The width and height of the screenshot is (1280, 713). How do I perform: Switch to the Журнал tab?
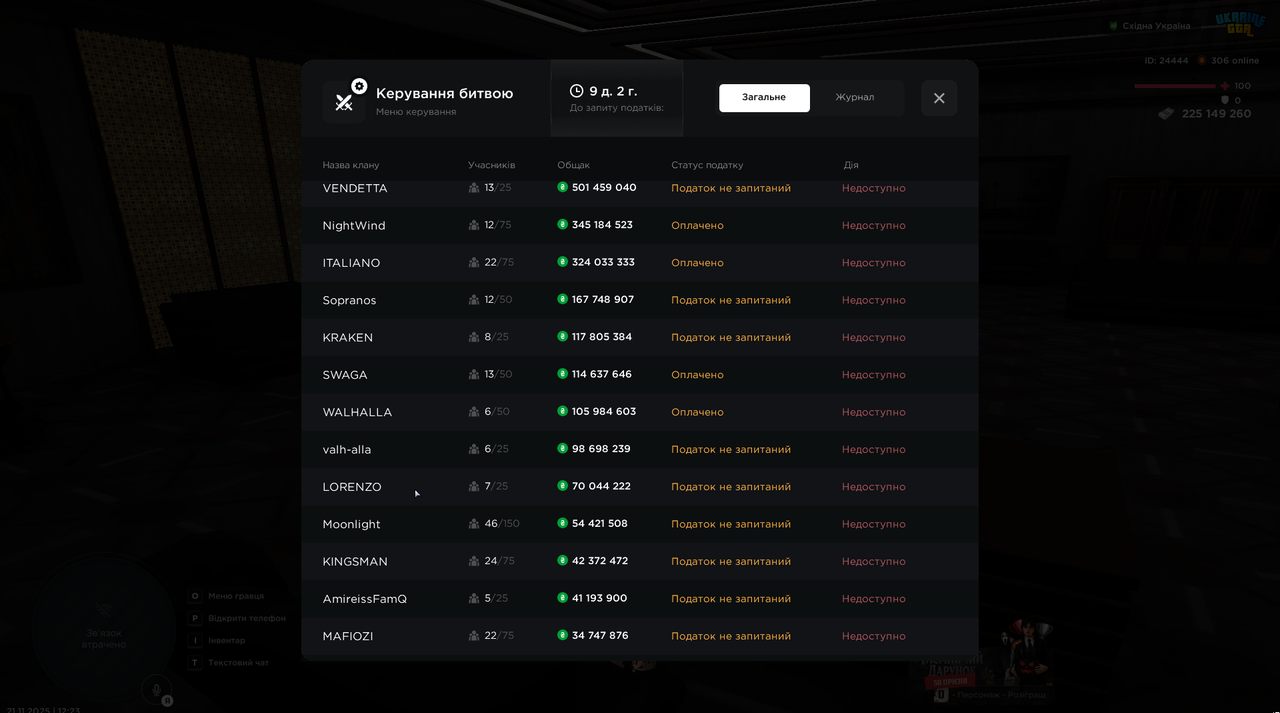click(855, 97)
